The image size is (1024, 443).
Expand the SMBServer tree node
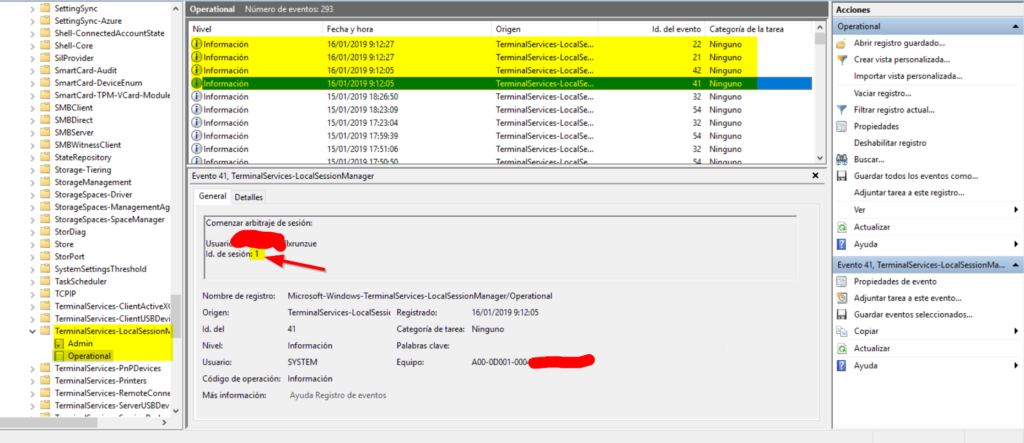tap(33, 133)
